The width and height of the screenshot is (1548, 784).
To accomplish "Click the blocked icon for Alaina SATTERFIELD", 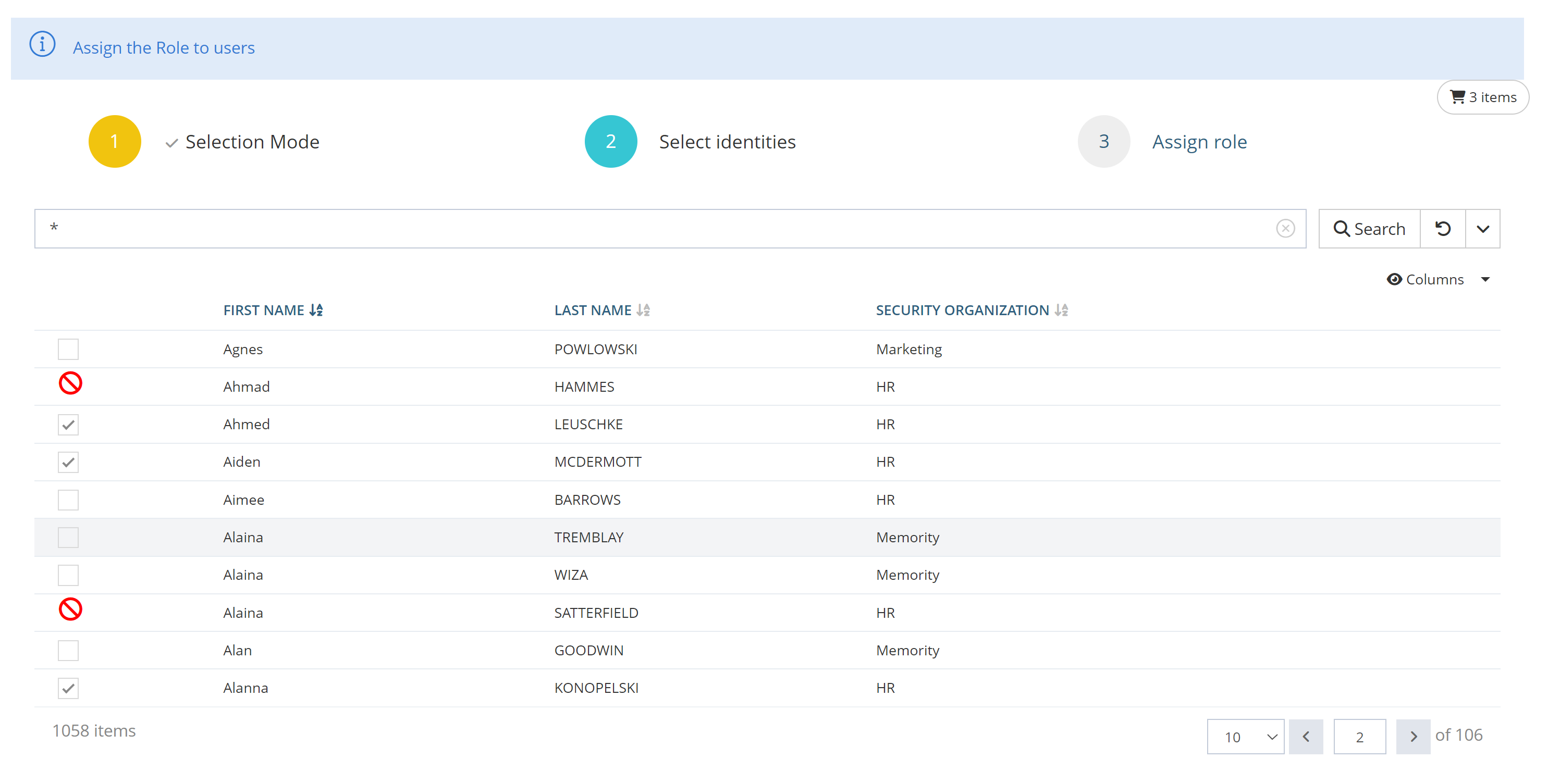I will (70, 609).
